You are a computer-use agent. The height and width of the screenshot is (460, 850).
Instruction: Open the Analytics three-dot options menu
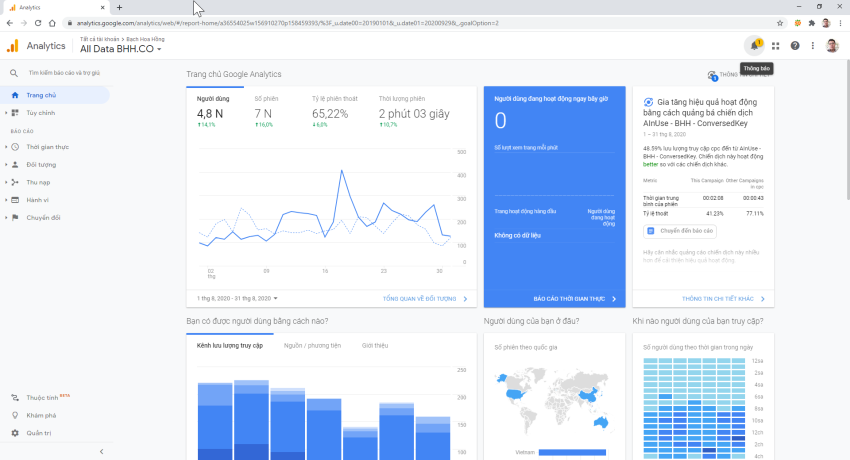coord(813,46)
